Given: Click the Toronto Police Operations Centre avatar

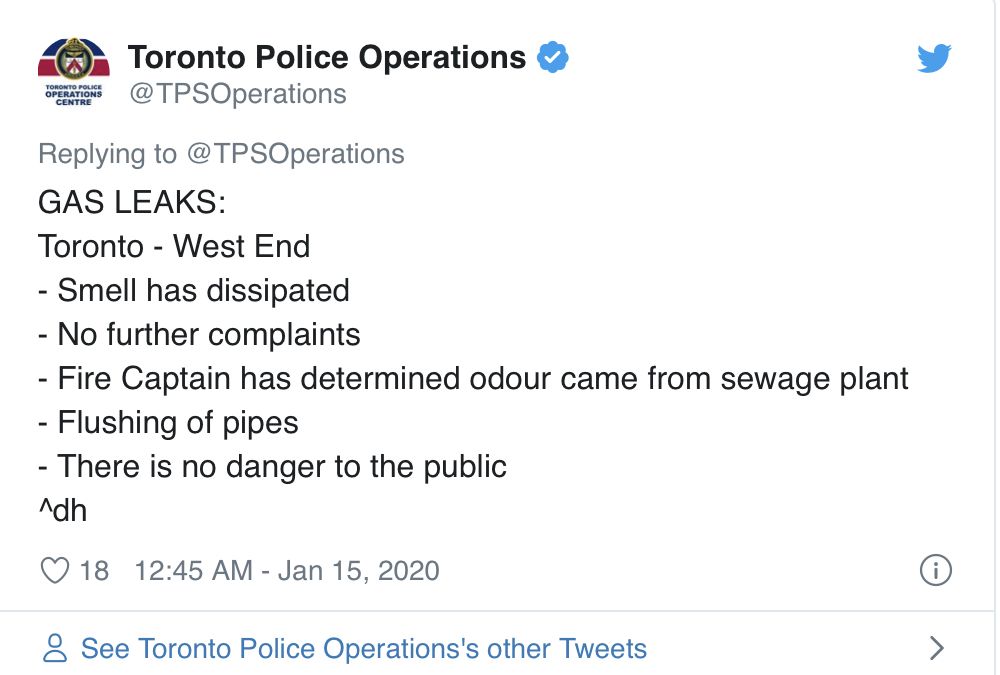Looking at the screenshot, I should 73,71.
